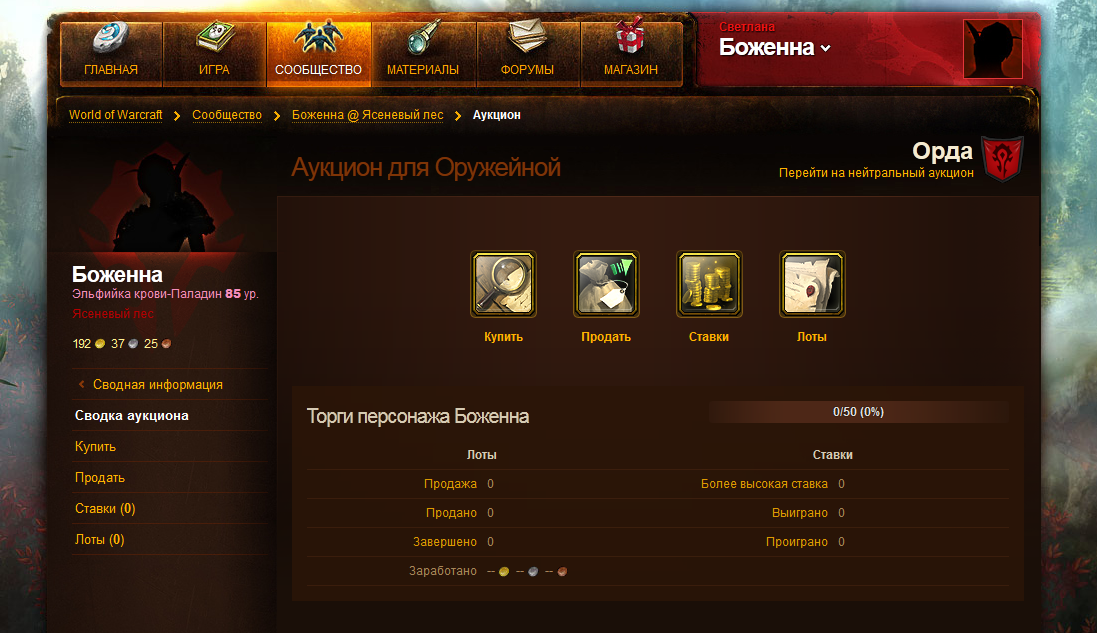This screenshot has width=1097, height=633.
Task: Open the Купить magnifying glass icon
Action: pos(503,284)
